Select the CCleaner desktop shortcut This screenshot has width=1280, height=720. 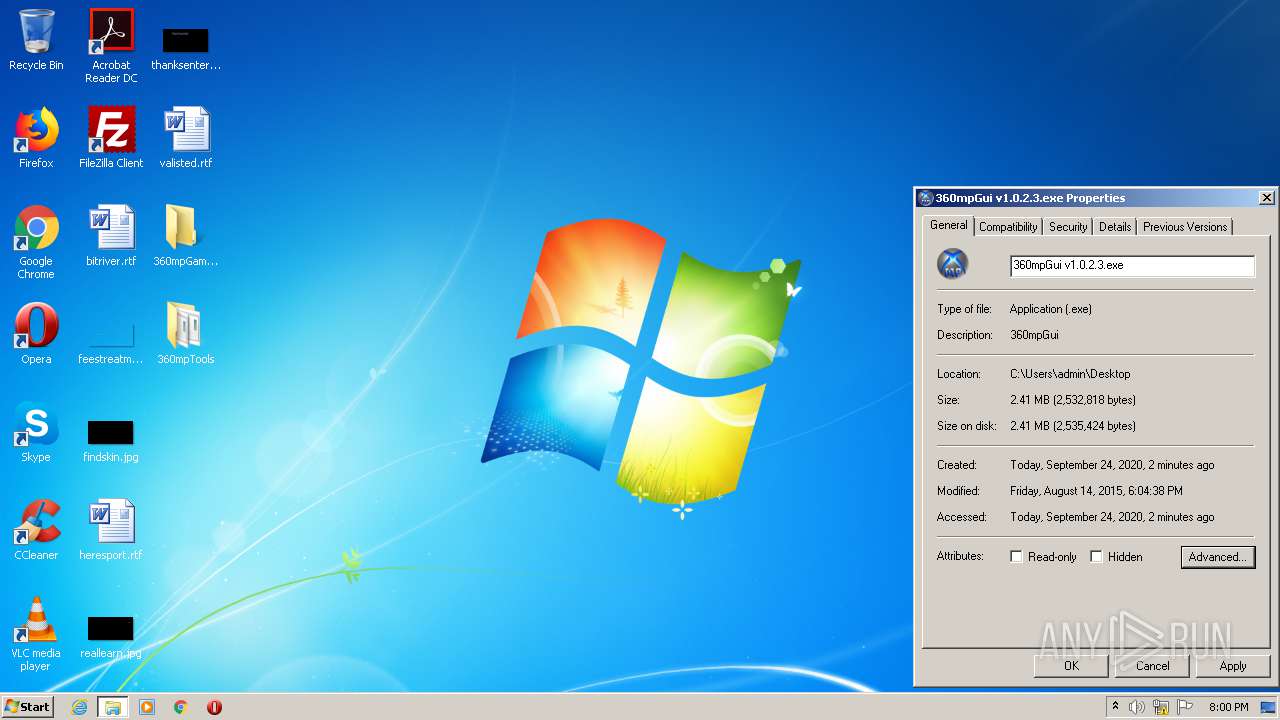pyautogui.click(x=36, y=530)
